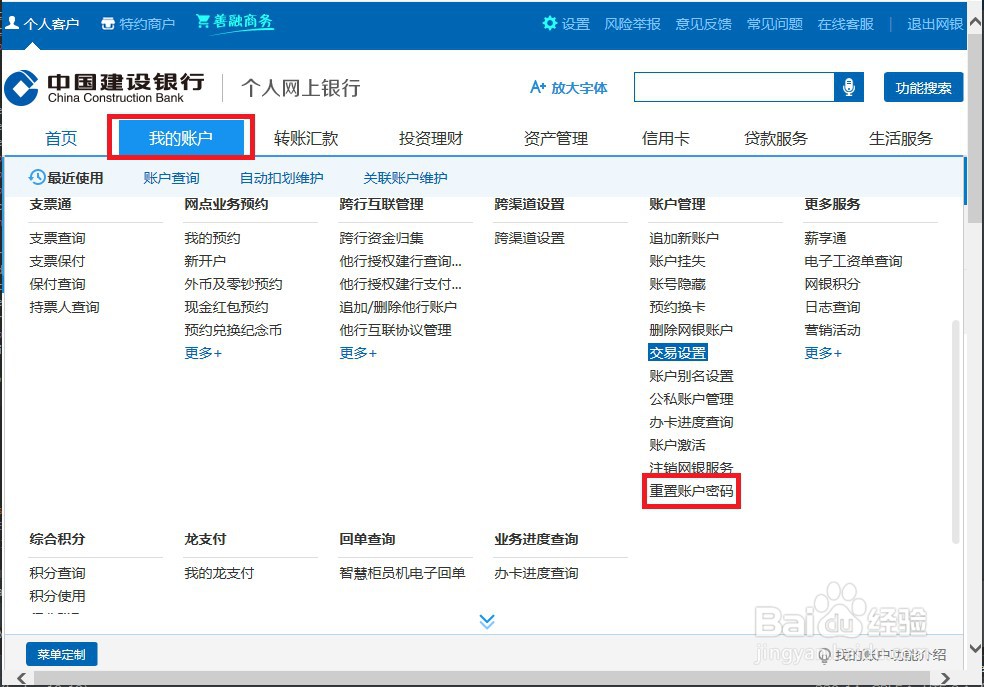Screen dimensions: 984x687
Task: Switch to the 投资理财 tab
Action: 430,138
